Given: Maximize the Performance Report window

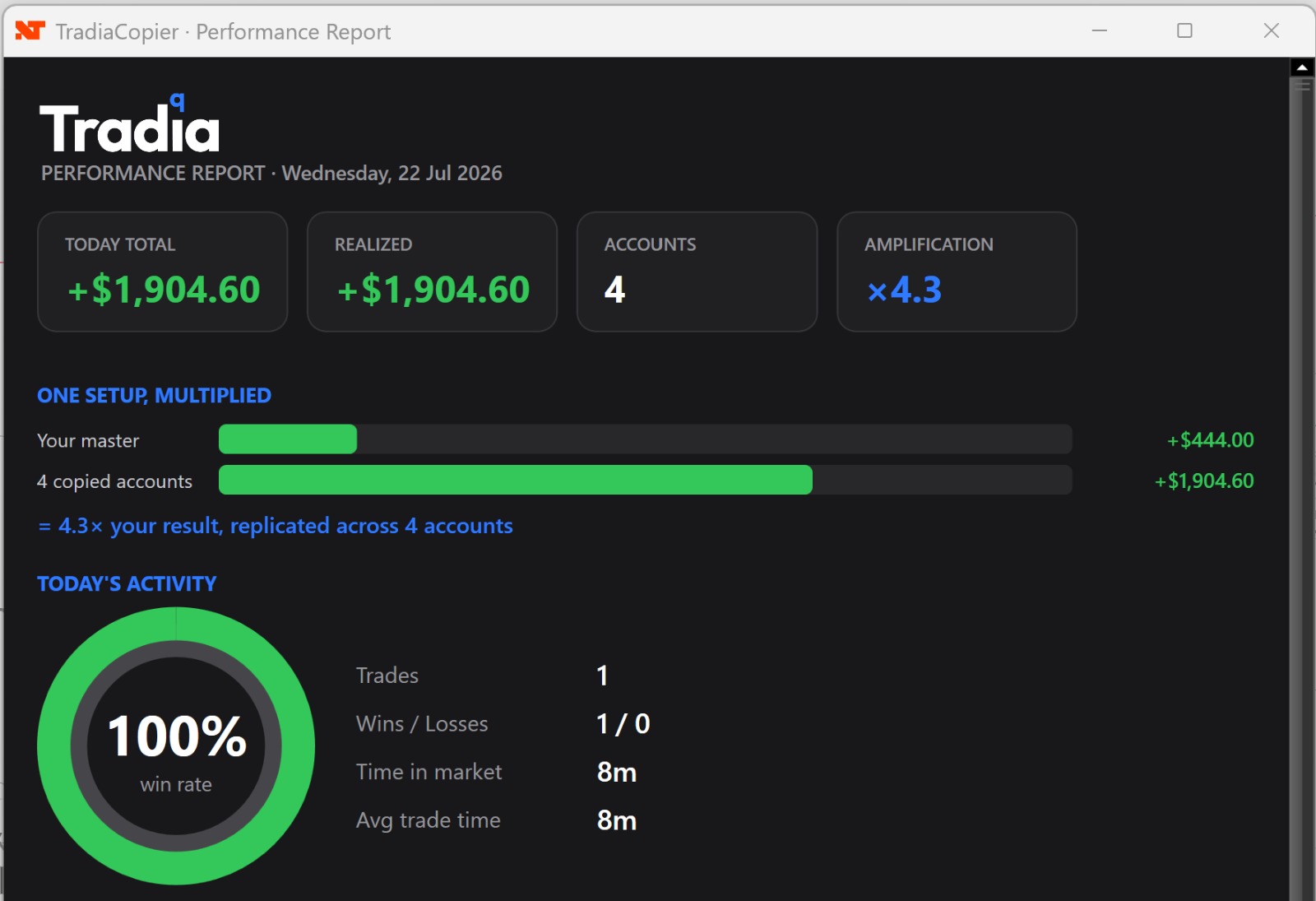Looking at the screenshot, I should 1184,31.
